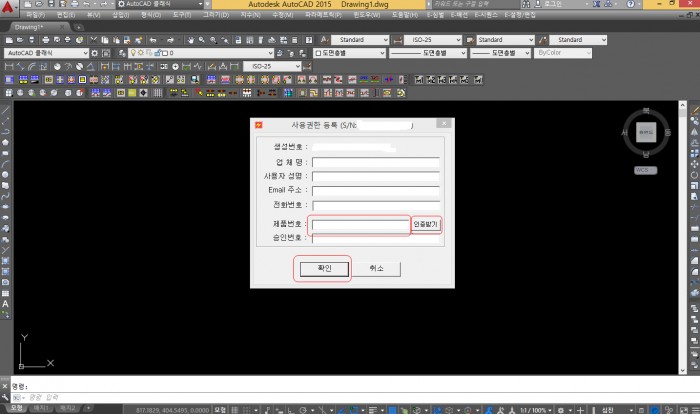This screenshot has width=700, height=414.
Task: Click the Help question mark toolbar icon
Action: tap(309, 40)
